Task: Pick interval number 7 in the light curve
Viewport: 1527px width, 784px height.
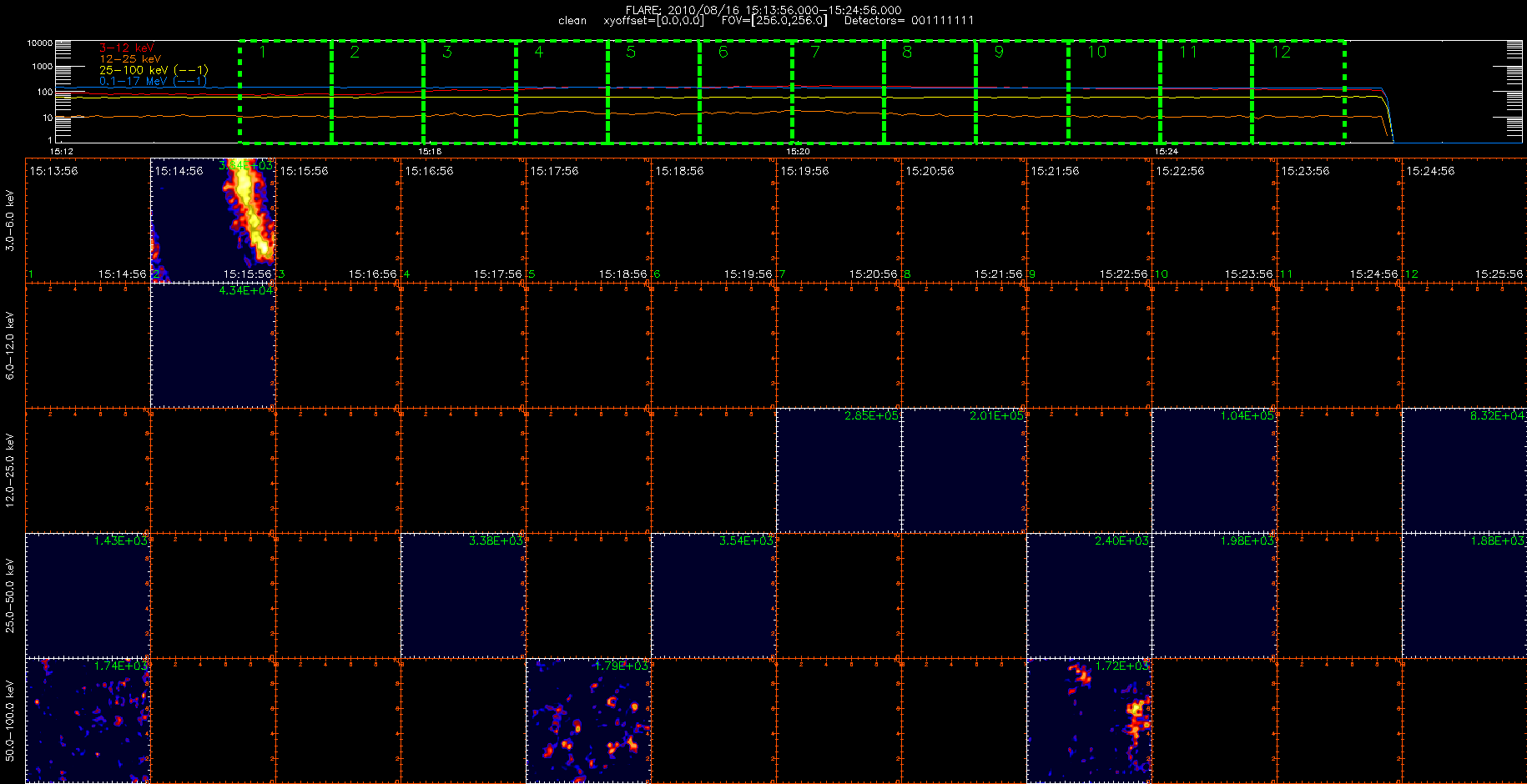Action: [838, 92]
